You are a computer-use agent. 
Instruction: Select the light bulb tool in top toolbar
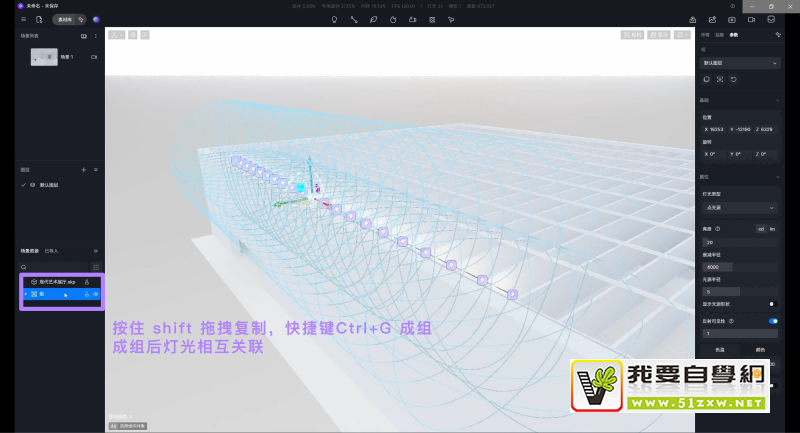[334, 19]
